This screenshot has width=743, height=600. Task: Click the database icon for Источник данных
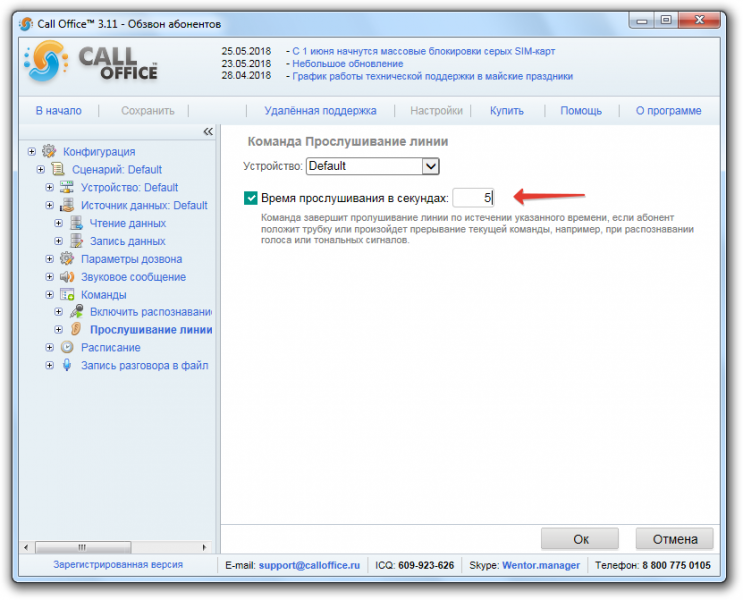click(67, 205)
